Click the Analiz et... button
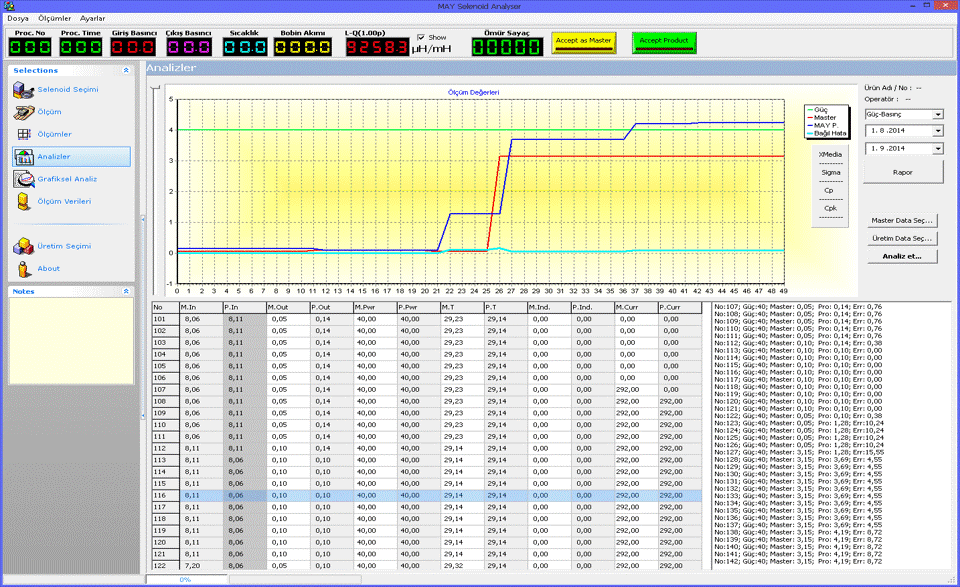This screenshot has height=587, width=960. tap(902, 256)
